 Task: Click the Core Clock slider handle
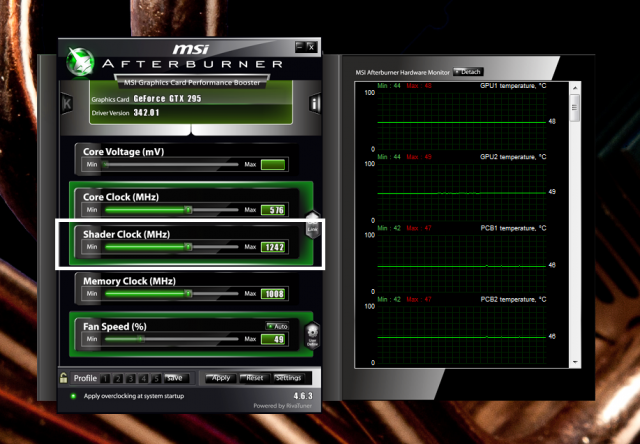(x=188, y=210)
